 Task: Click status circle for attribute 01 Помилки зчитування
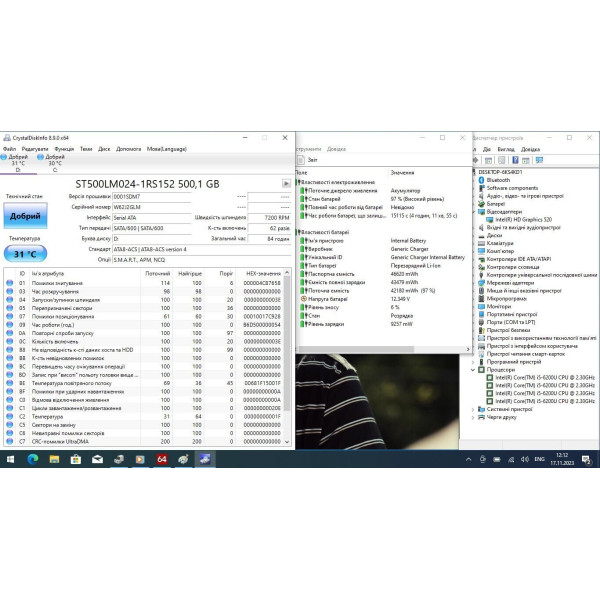10,283
